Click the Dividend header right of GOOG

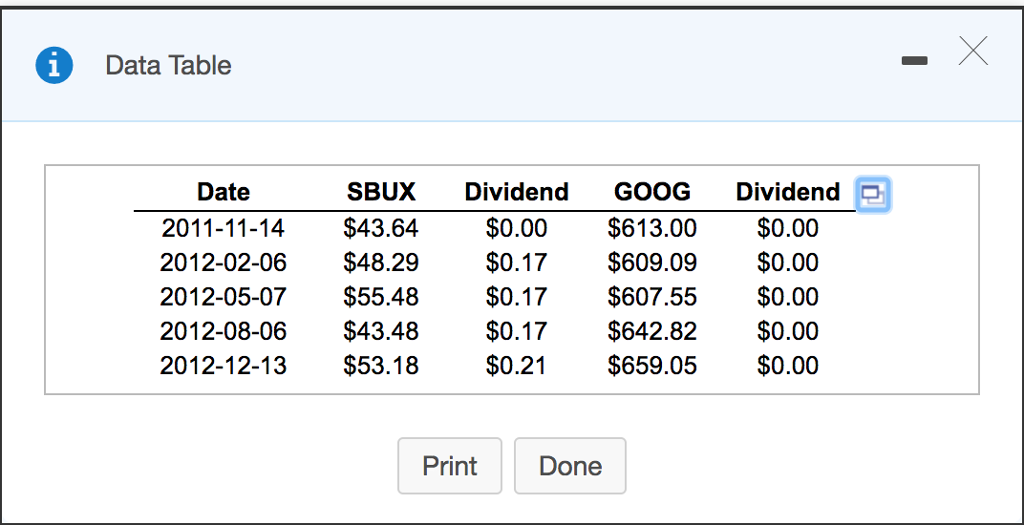[788, 192]
